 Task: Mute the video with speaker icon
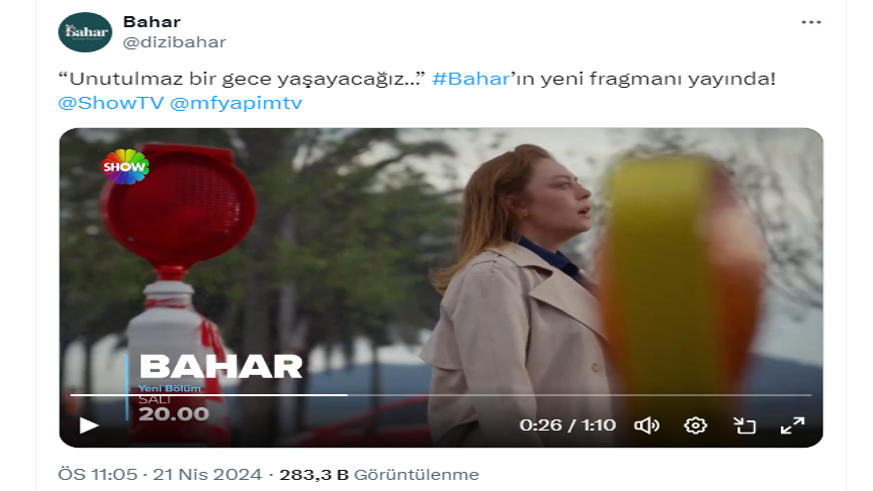click(x=646, y=426)
